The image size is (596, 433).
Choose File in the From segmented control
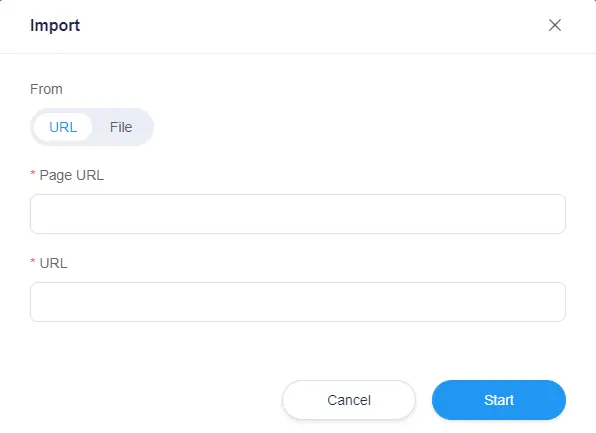[x=121, y=127]
